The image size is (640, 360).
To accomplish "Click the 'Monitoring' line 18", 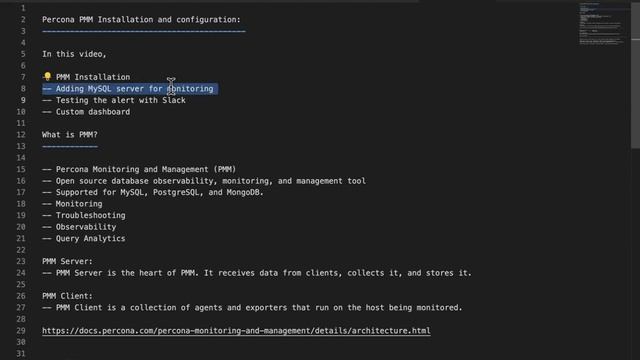I will (x=72, y=204).
